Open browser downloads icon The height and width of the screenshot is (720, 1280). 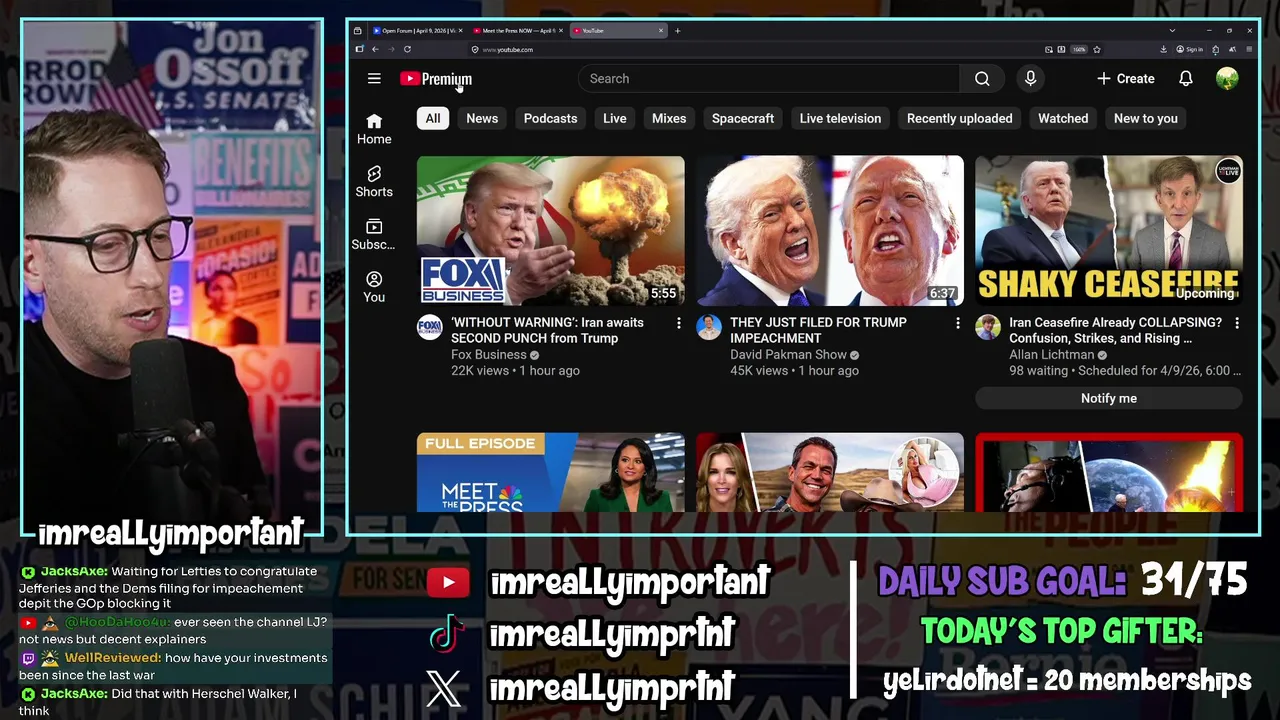[1164, 49]
